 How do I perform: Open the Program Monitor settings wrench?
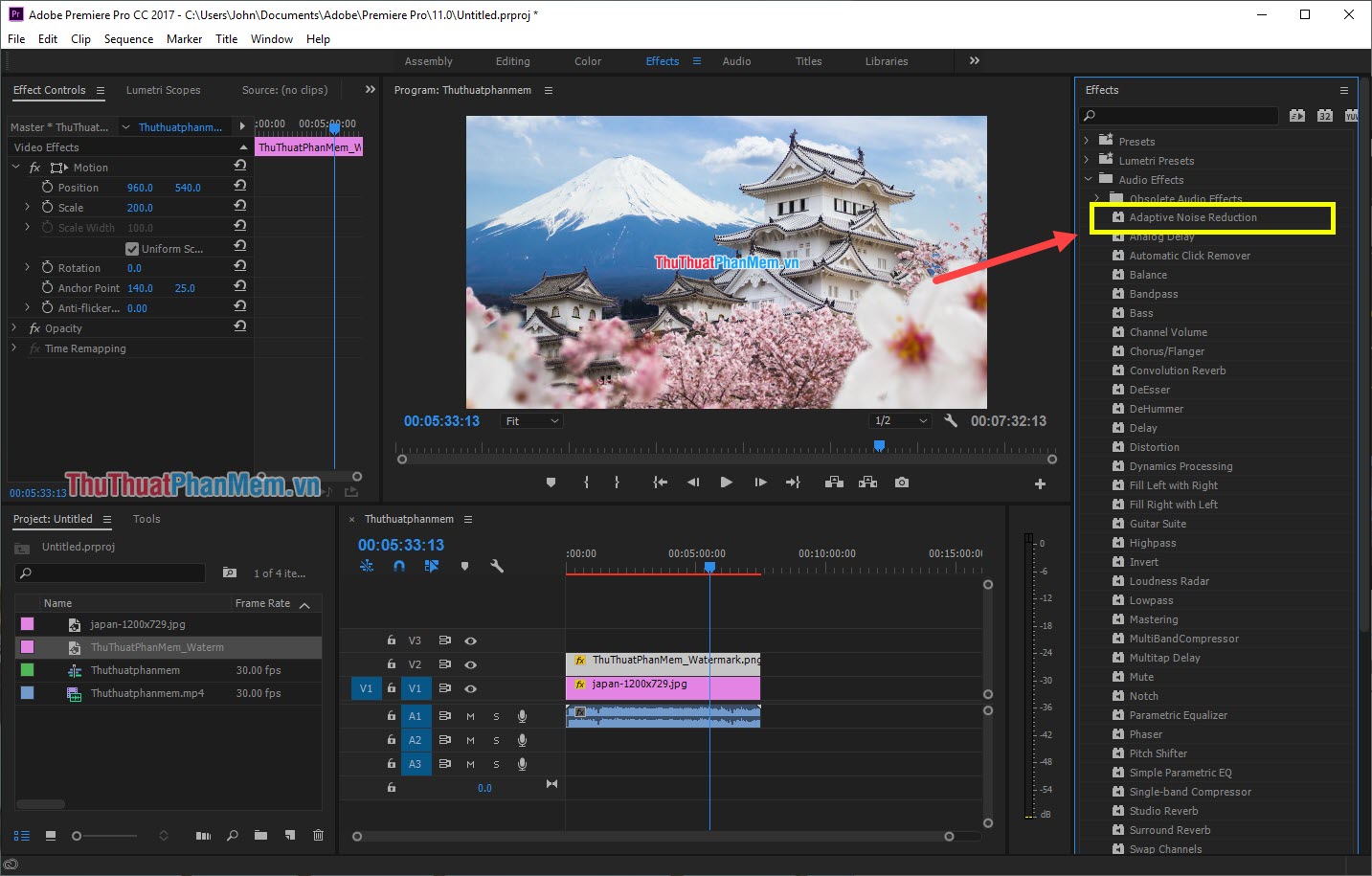pyautogui.click(x=951, y=419)
